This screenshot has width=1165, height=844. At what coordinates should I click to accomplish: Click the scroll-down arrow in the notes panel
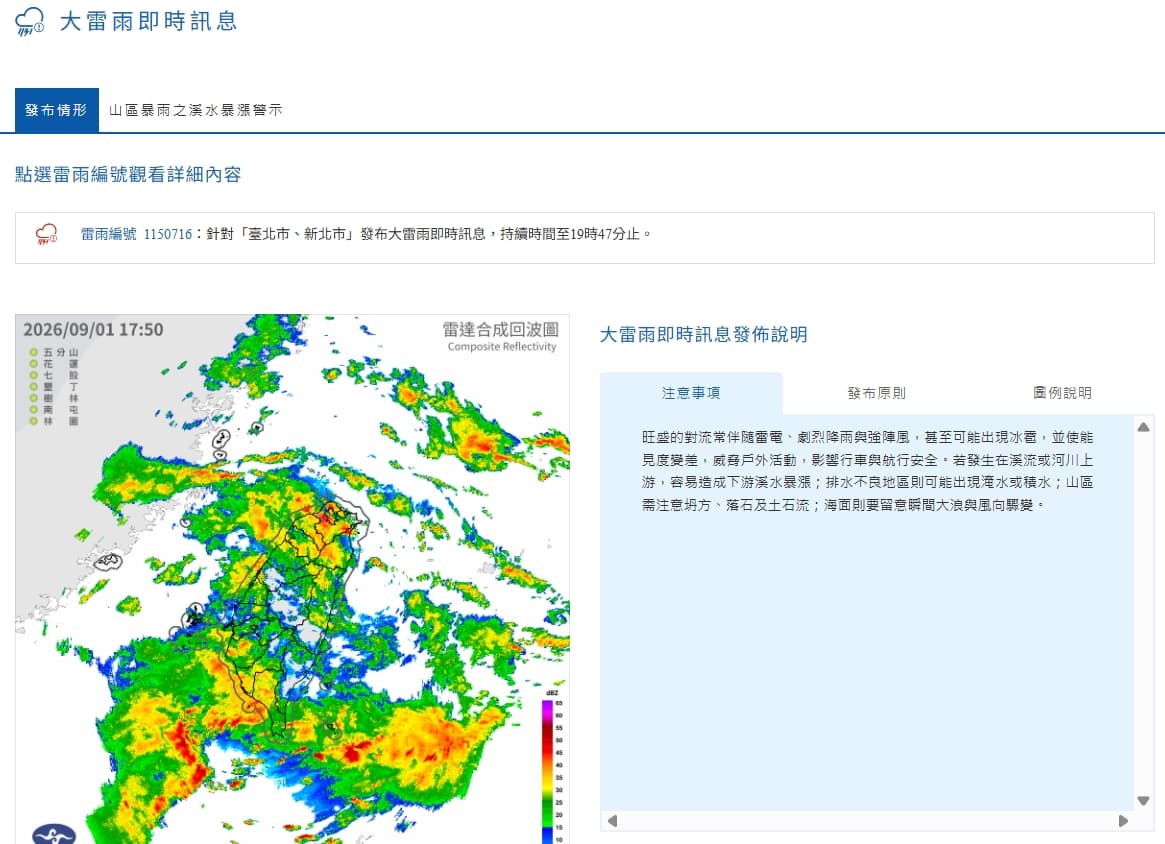pyautogui.click(x=1143, y=800)
